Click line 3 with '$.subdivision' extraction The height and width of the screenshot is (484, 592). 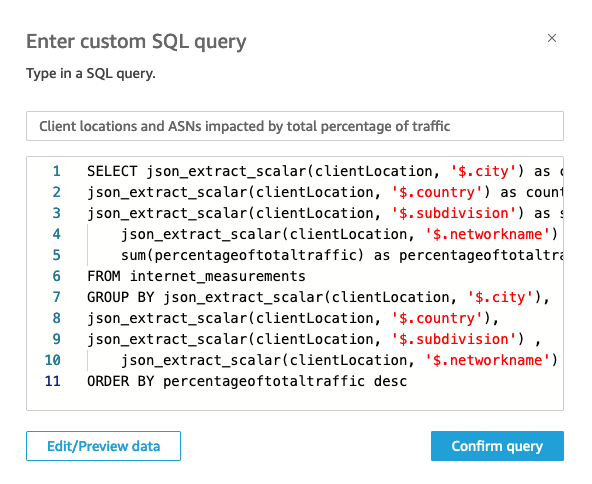coord(325,213)
